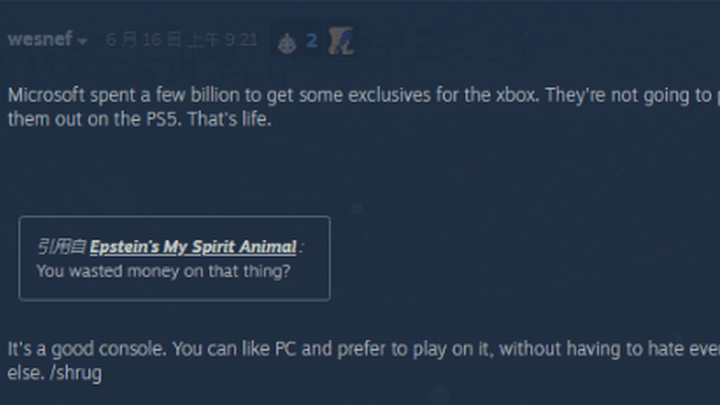Expand the dropdown arrow beside wesnef

pyautogui.click(x=83, y=41)
